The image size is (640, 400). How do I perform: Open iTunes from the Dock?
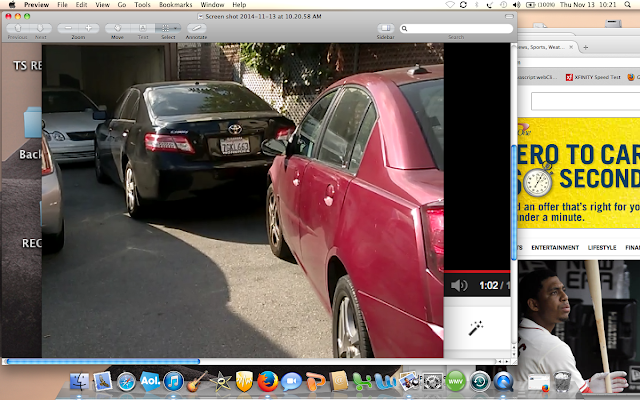[x=173, y=382]
